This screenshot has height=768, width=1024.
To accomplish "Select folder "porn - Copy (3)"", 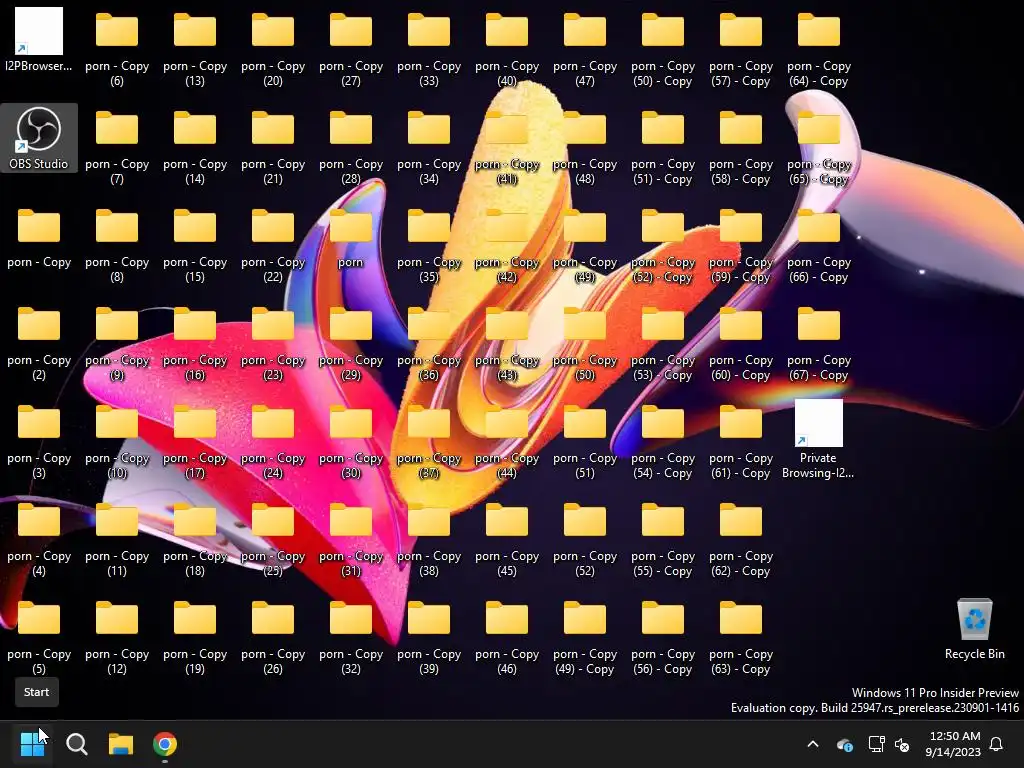I will coord(39,441).
